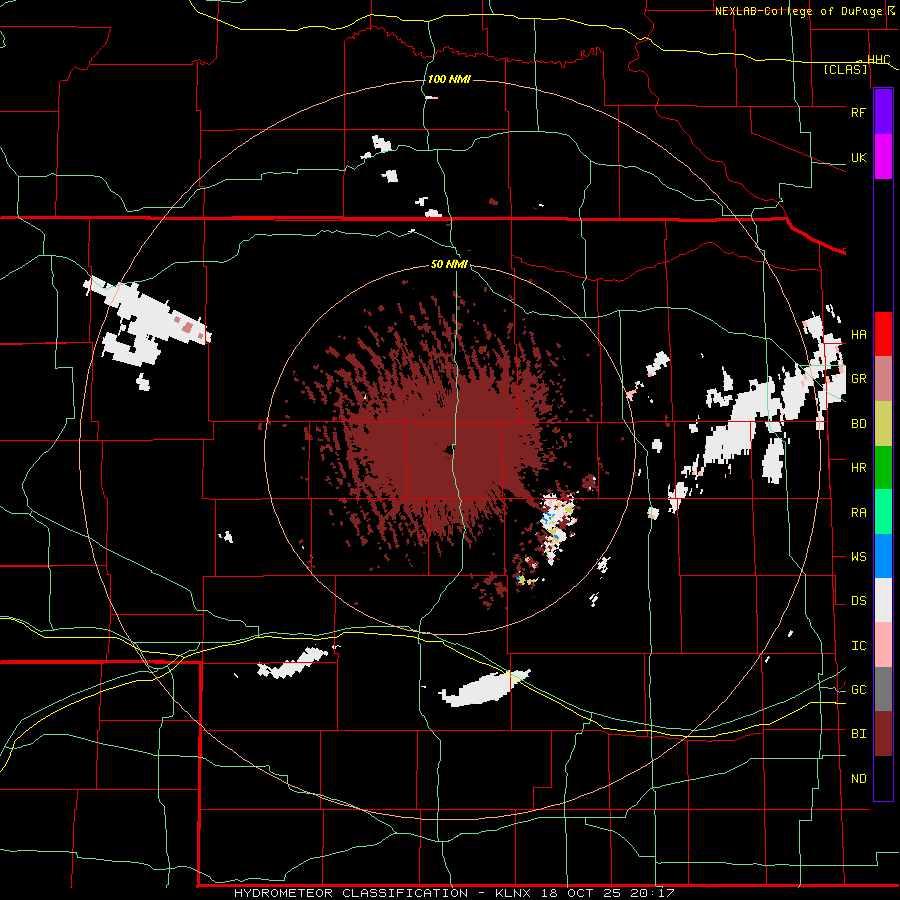
Task: Click the DS legend label
Action: (x=858, y=601)
